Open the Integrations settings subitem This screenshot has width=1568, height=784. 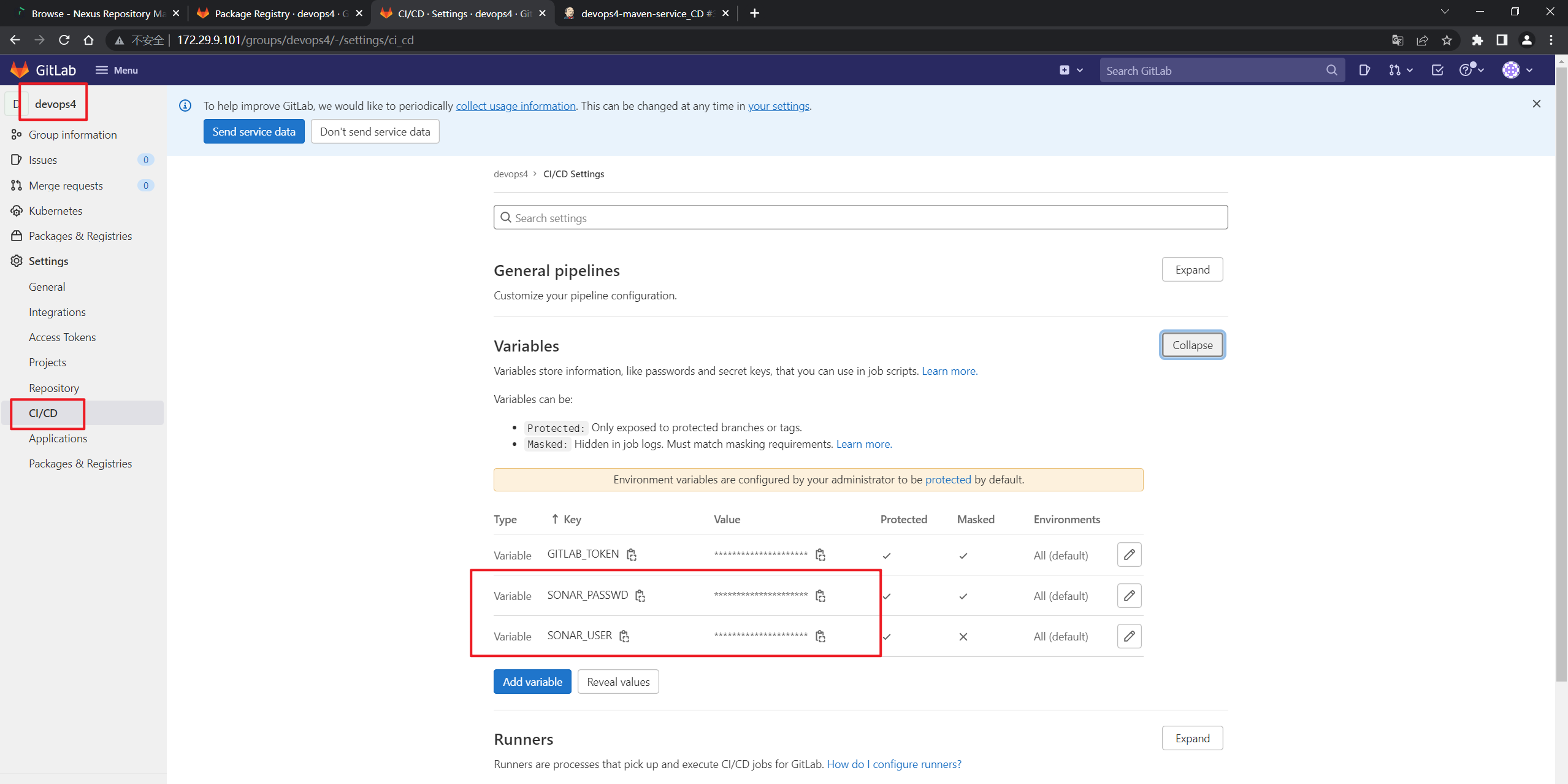click(x=57, y=312)
